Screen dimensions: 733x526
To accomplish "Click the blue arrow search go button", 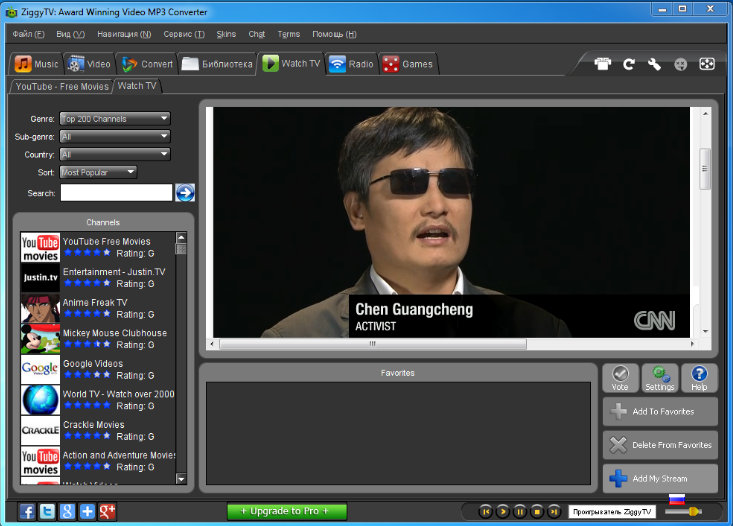I will pos(185,193).
